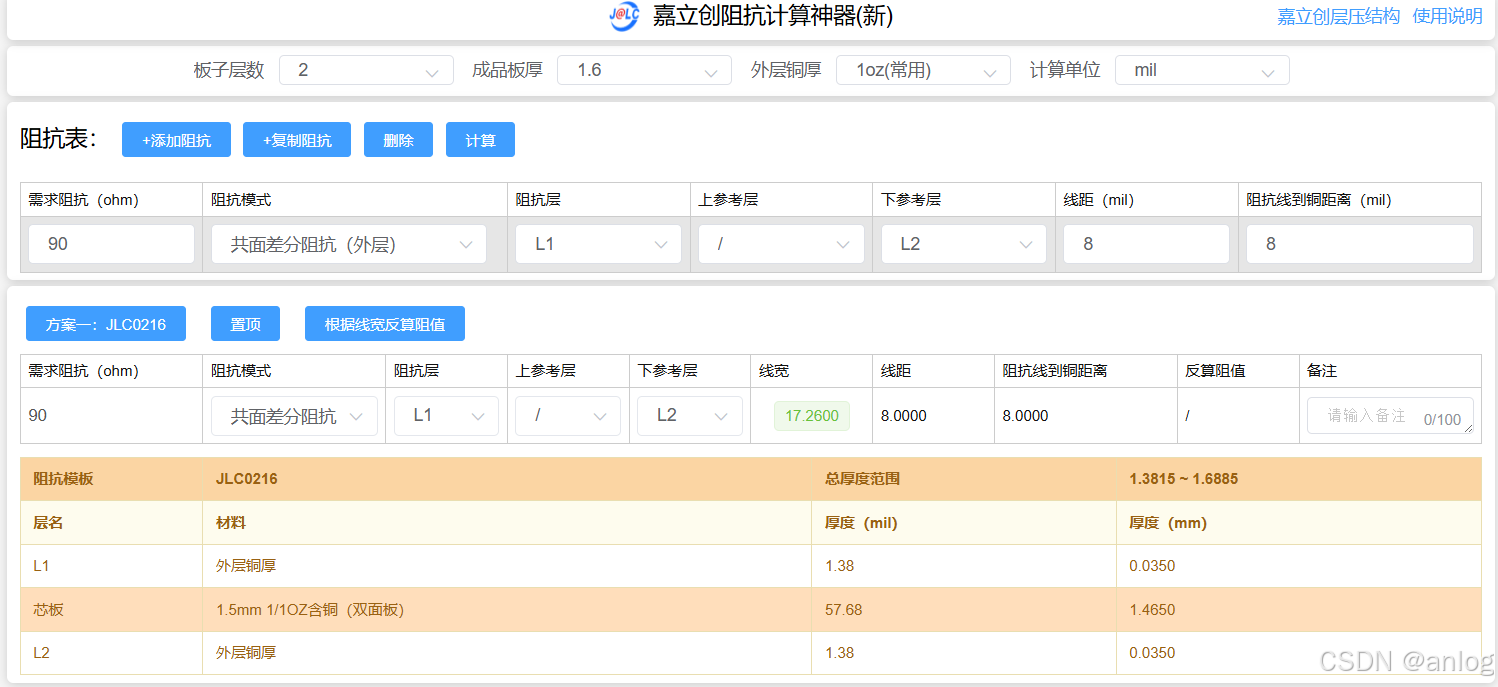Focus the 阻抗线到铜距离 (mil) input field
Screen dimensions: 1498x687
point(1359,244)
